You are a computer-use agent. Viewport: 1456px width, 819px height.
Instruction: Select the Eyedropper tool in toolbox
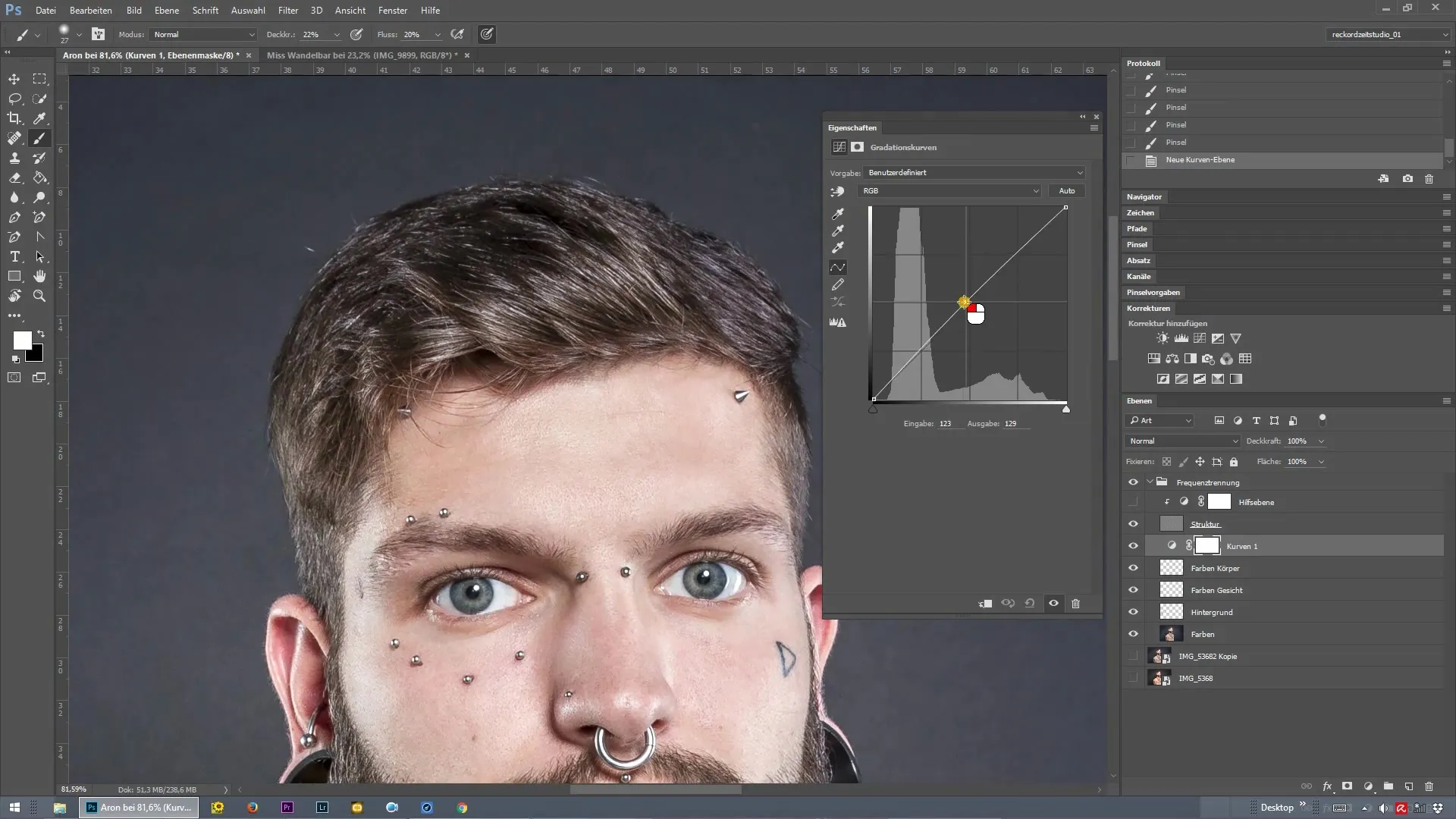coord(39,118)
